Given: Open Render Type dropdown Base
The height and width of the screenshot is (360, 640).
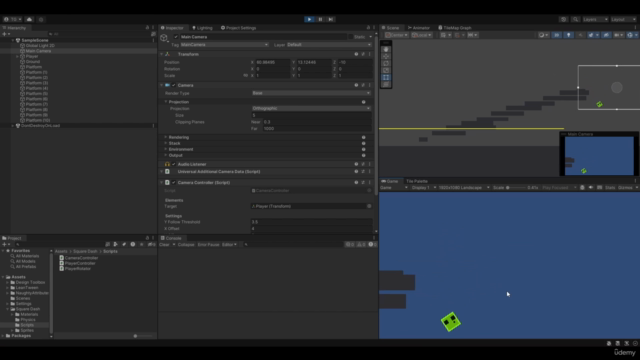Looking at the screenshot, I should point(311,93).
